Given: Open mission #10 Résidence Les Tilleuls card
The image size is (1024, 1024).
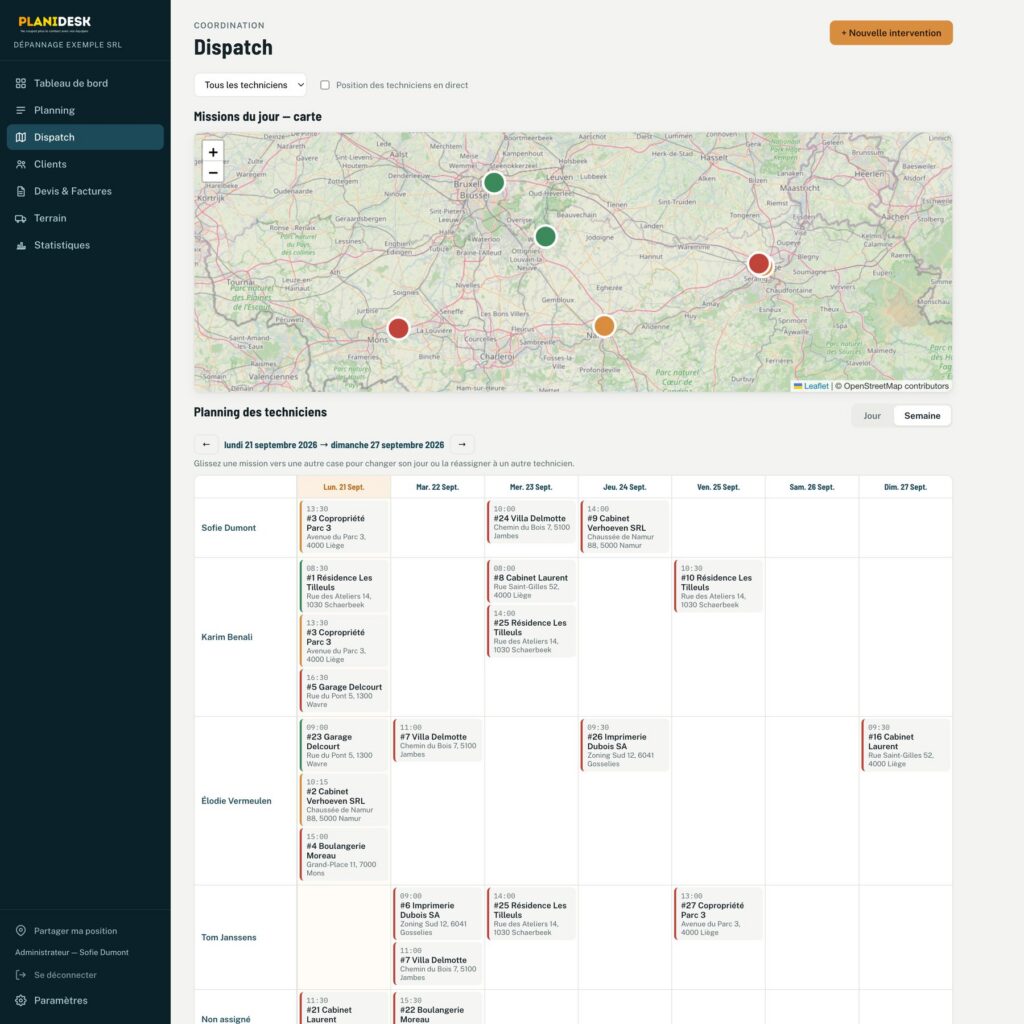Looking at the screenshot, I should (718, 586).
